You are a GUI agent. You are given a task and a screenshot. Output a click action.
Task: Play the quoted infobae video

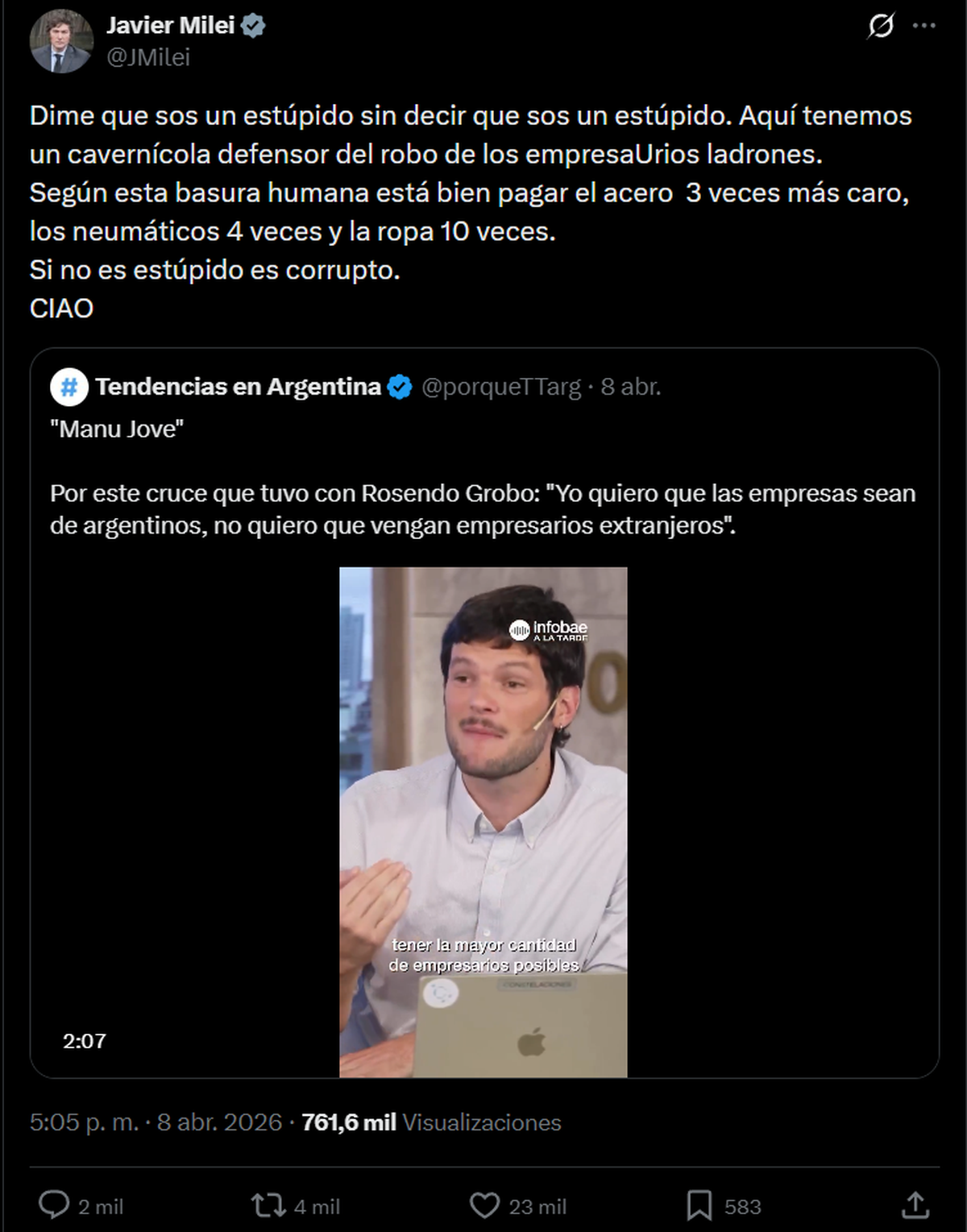click(x=483, y=822)
